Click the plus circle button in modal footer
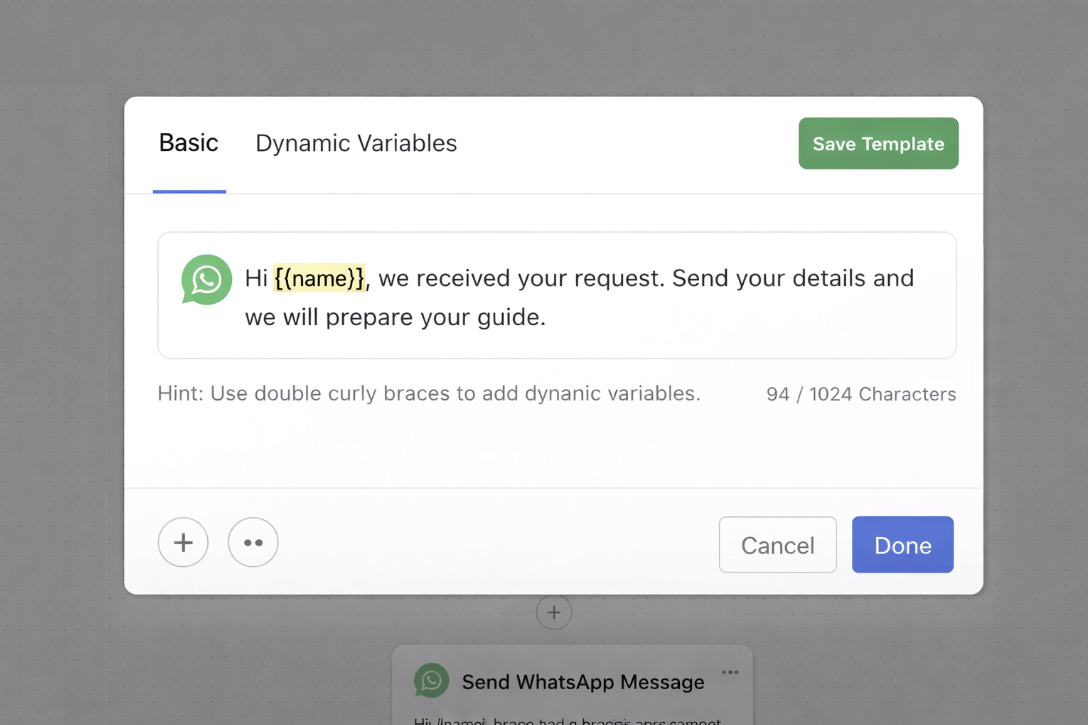The image size is (1088, 725). tap(183, 543)
